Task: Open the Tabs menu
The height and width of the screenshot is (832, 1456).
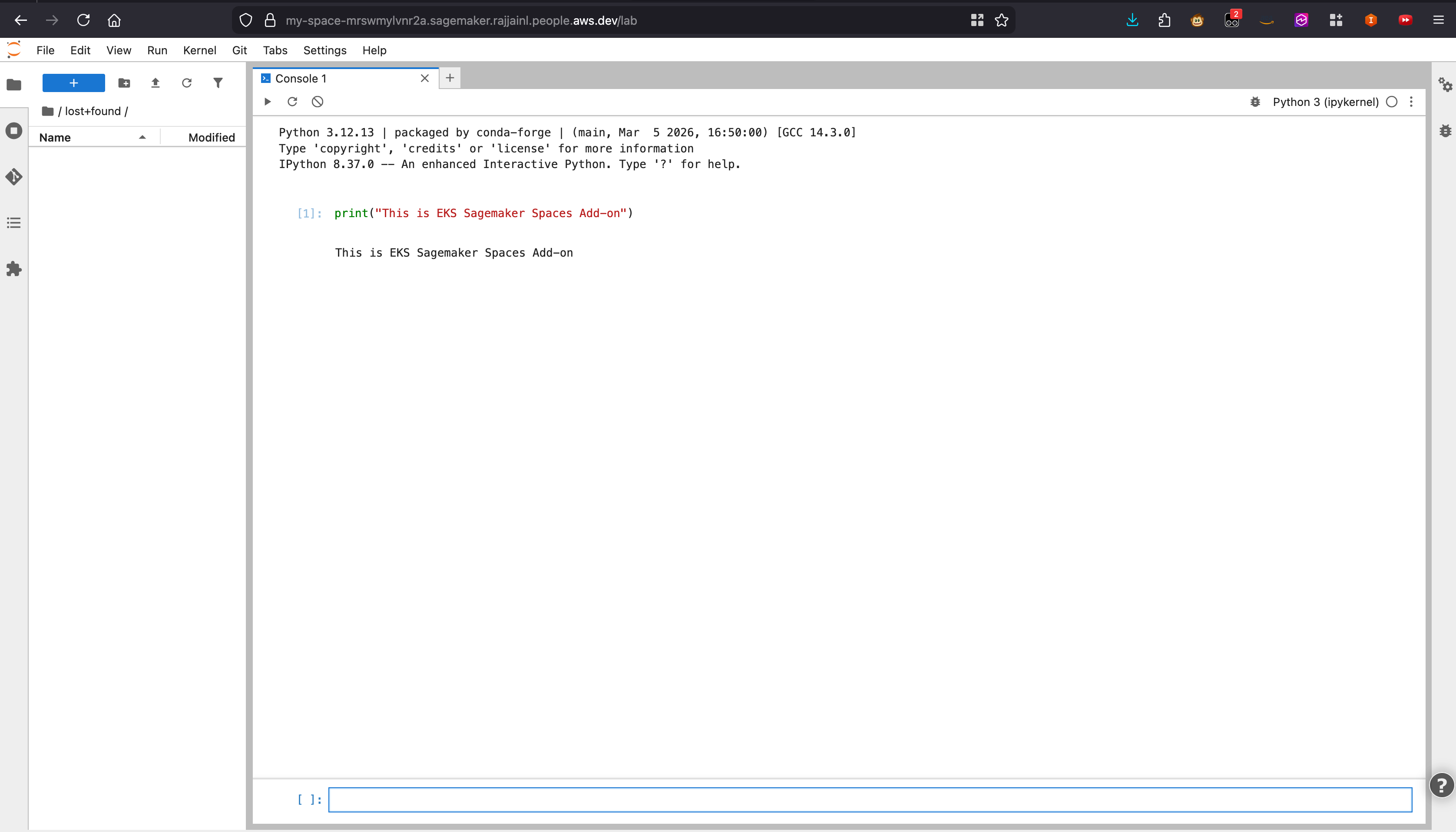Action: click(x=275, y=50)
